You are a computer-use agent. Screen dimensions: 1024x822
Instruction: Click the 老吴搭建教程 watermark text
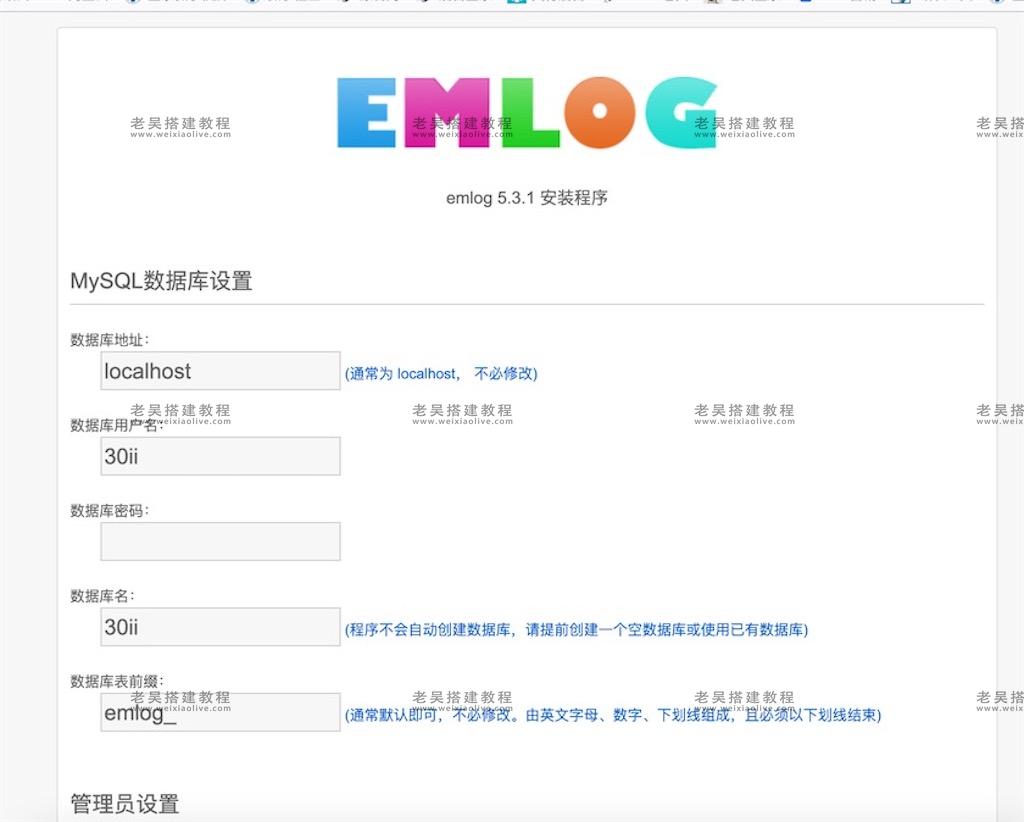(178, 124)
